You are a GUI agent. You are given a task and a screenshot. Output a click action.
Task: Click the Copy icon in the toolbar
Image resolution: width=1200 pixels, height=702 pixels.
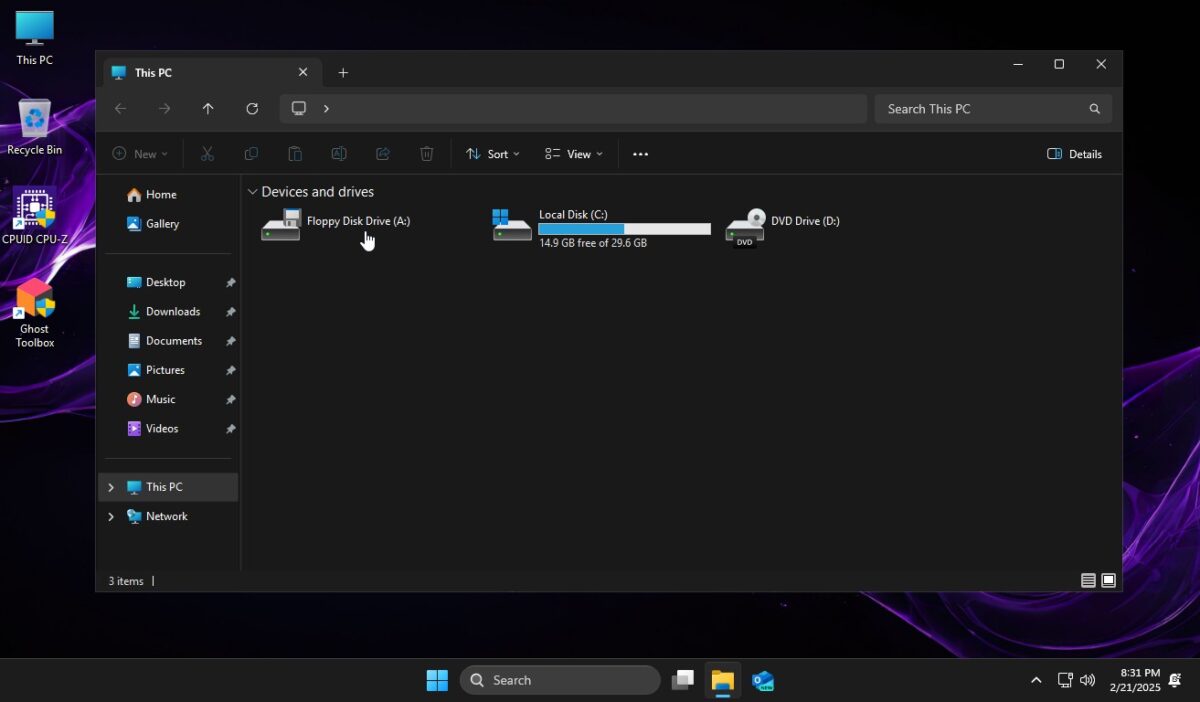(251, 153)
